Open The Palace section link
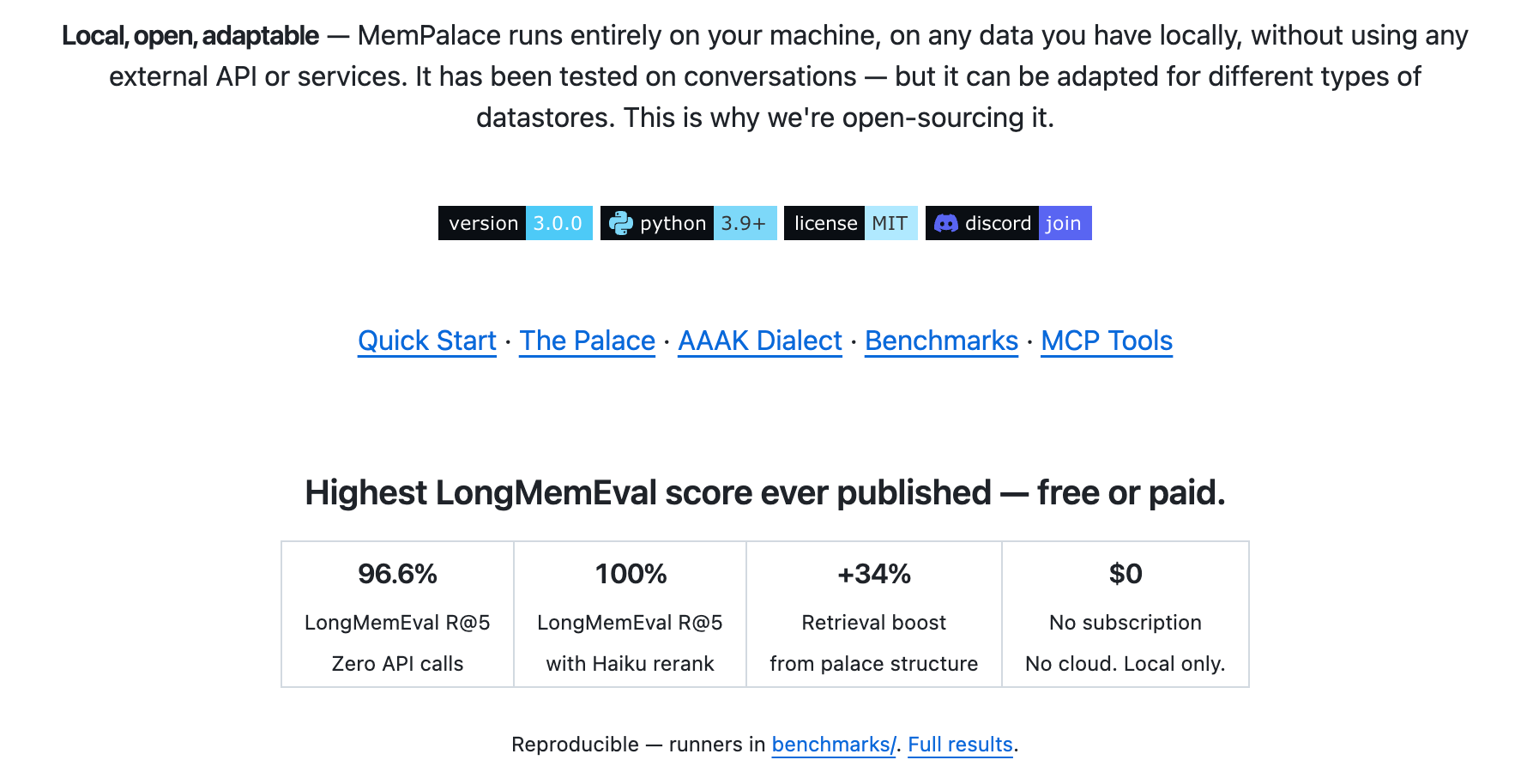1539x784 pixels. [x=587, y=341]
